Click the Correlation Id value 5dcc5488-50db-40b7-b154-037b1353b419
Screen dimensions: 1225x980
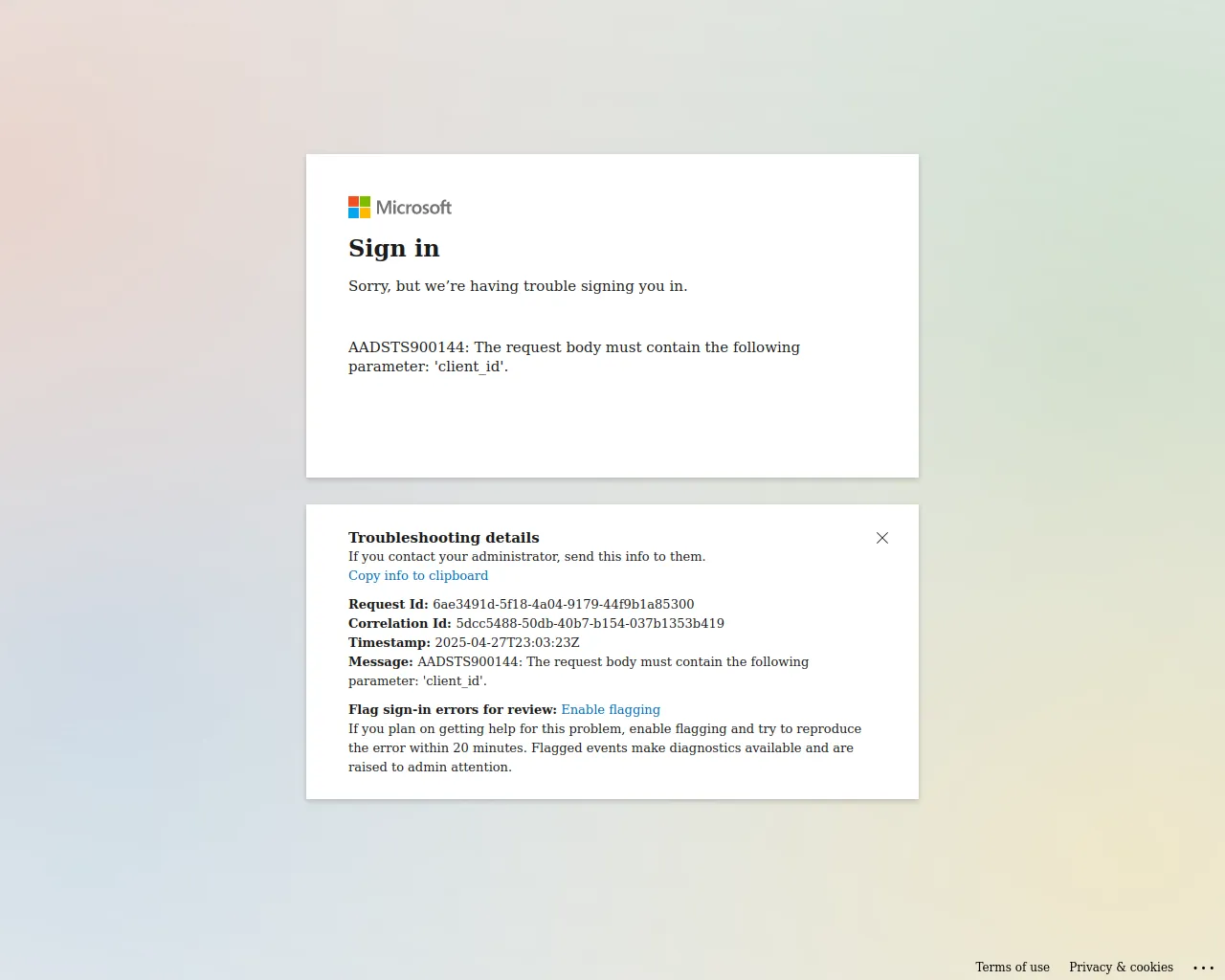[590, 623]
